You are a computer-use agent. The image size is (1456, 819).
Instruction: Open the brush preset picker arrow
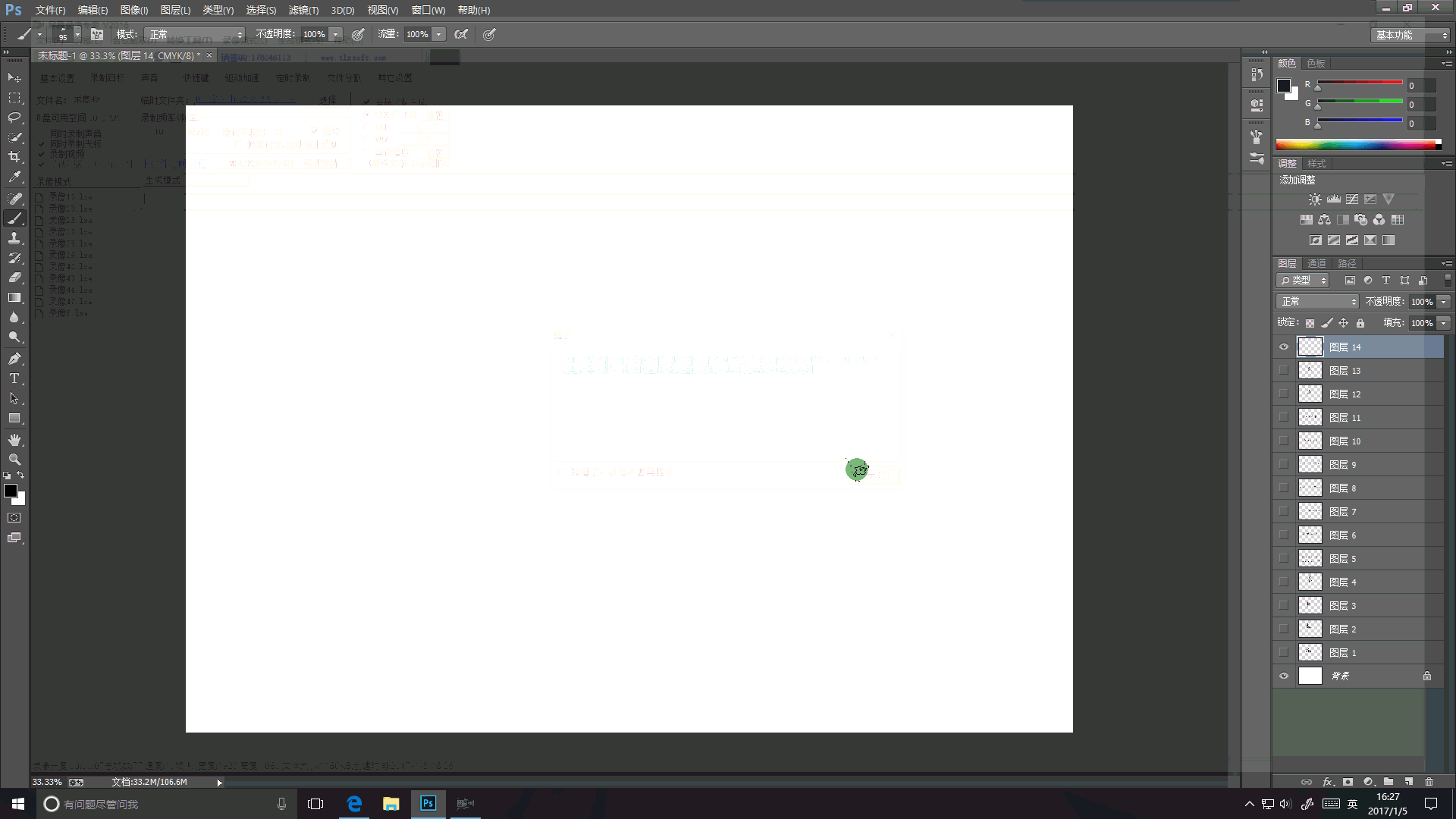(77, 34)
